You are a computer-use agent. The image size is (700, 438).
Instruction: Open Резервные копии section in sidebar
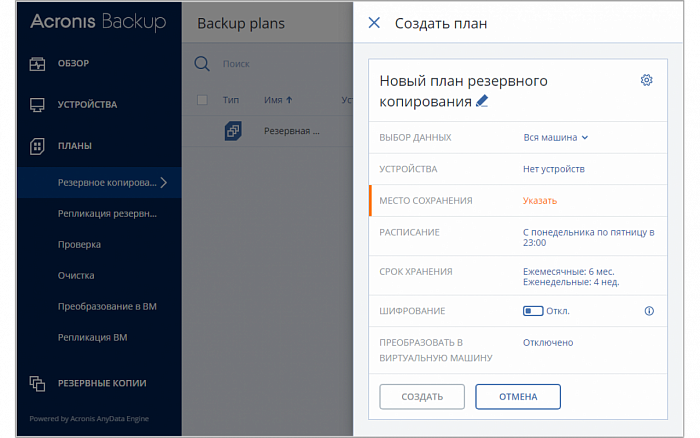pyautogui.click(x=101, y=383)
